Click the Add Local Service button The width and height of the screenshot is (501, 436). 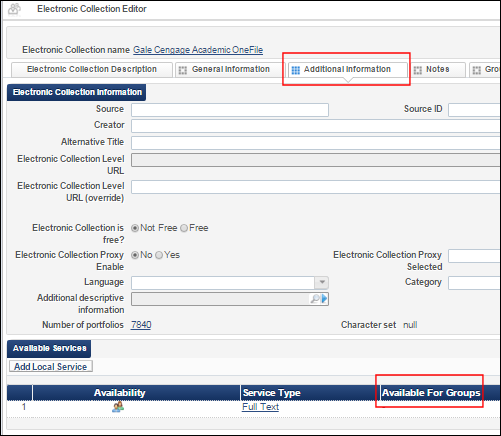pos(51,366)
